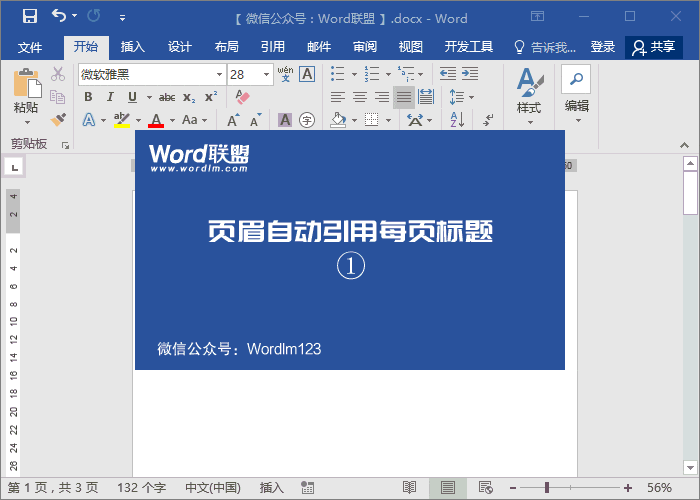
Task: Decrease the paragraph indent
Action: [x=448, y=74]
